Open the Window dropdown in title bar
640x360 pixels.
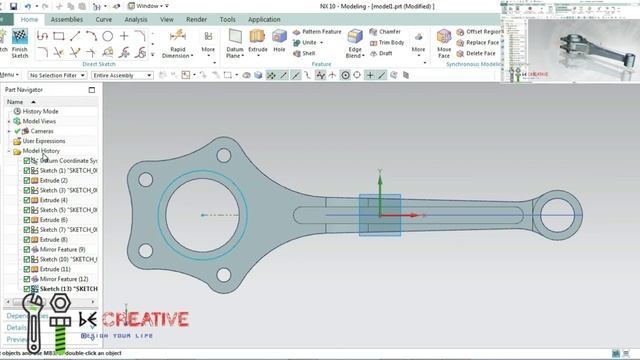coord(148,6)
